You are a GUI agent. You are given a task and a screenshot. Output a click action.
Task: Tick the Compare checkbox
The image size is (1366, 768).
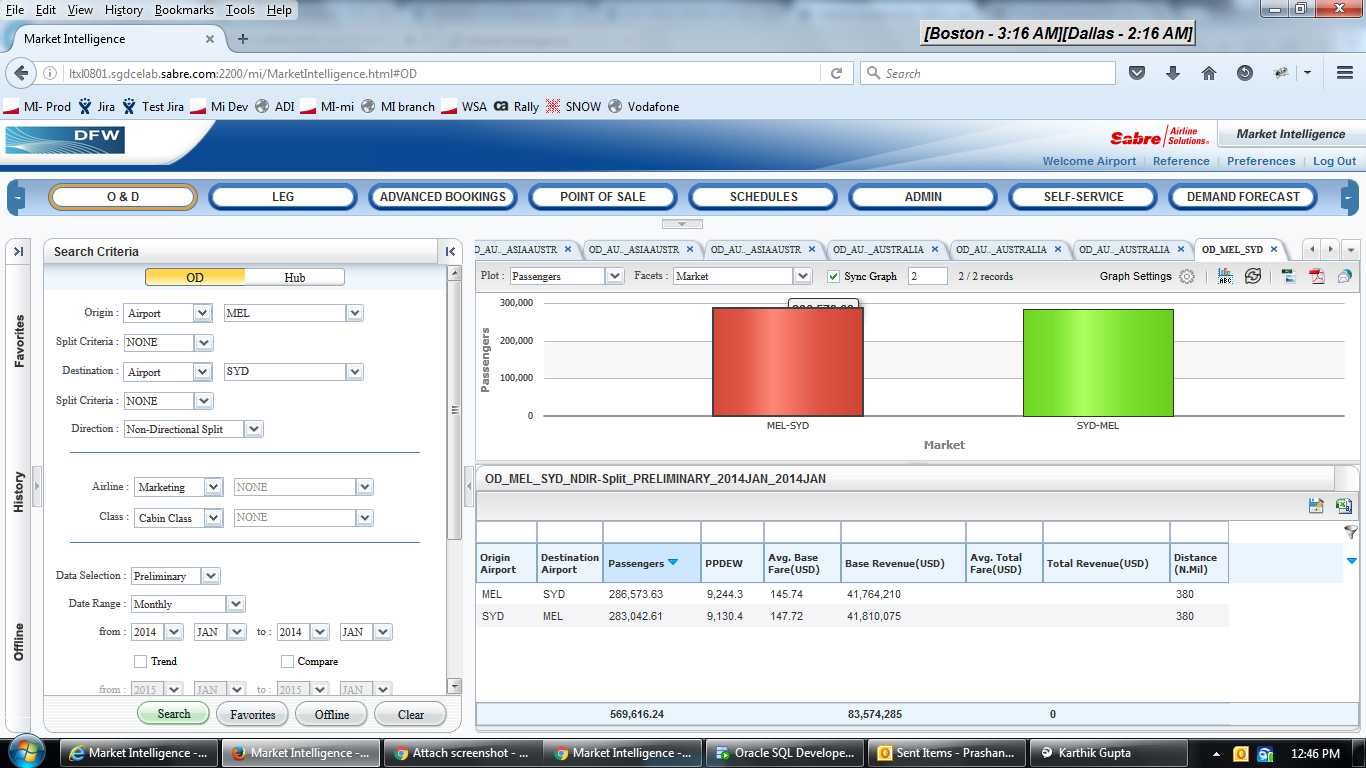coord(288,661)
